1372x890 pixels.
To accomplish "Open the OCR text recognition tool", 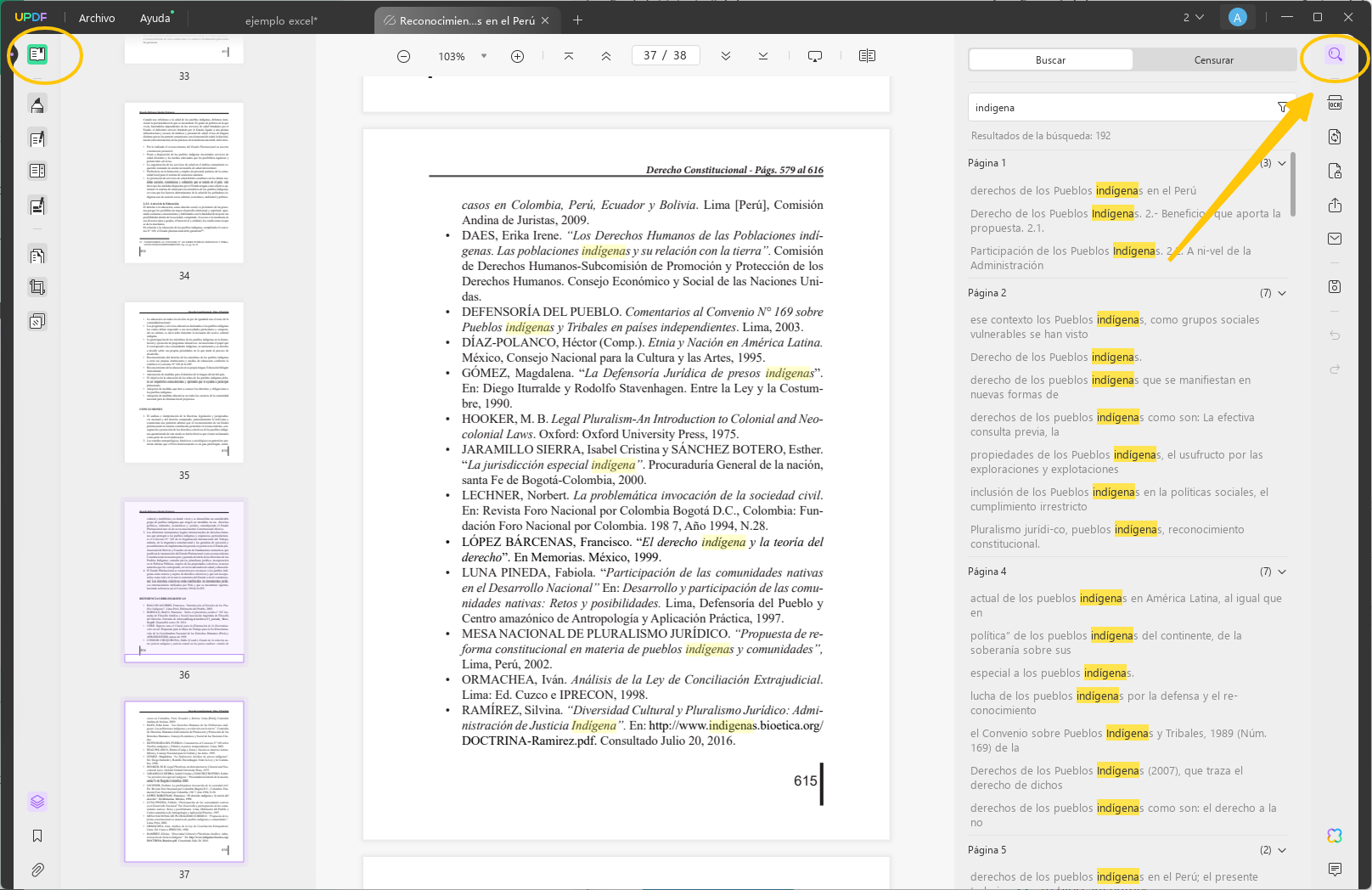I will (1335, 103).
